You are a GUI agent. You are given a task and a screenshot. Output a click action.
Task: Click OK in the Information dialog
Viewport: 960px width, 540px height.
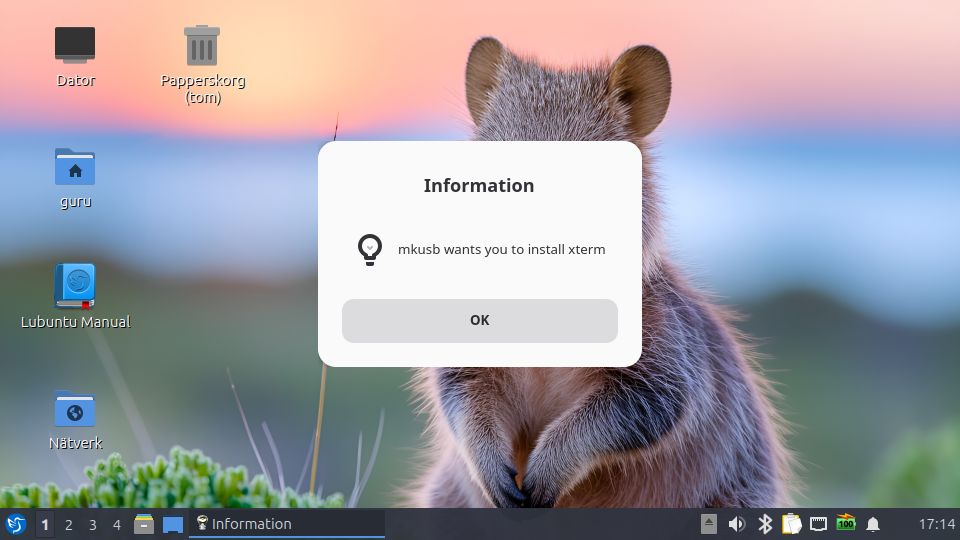click(x=479, y=320)
